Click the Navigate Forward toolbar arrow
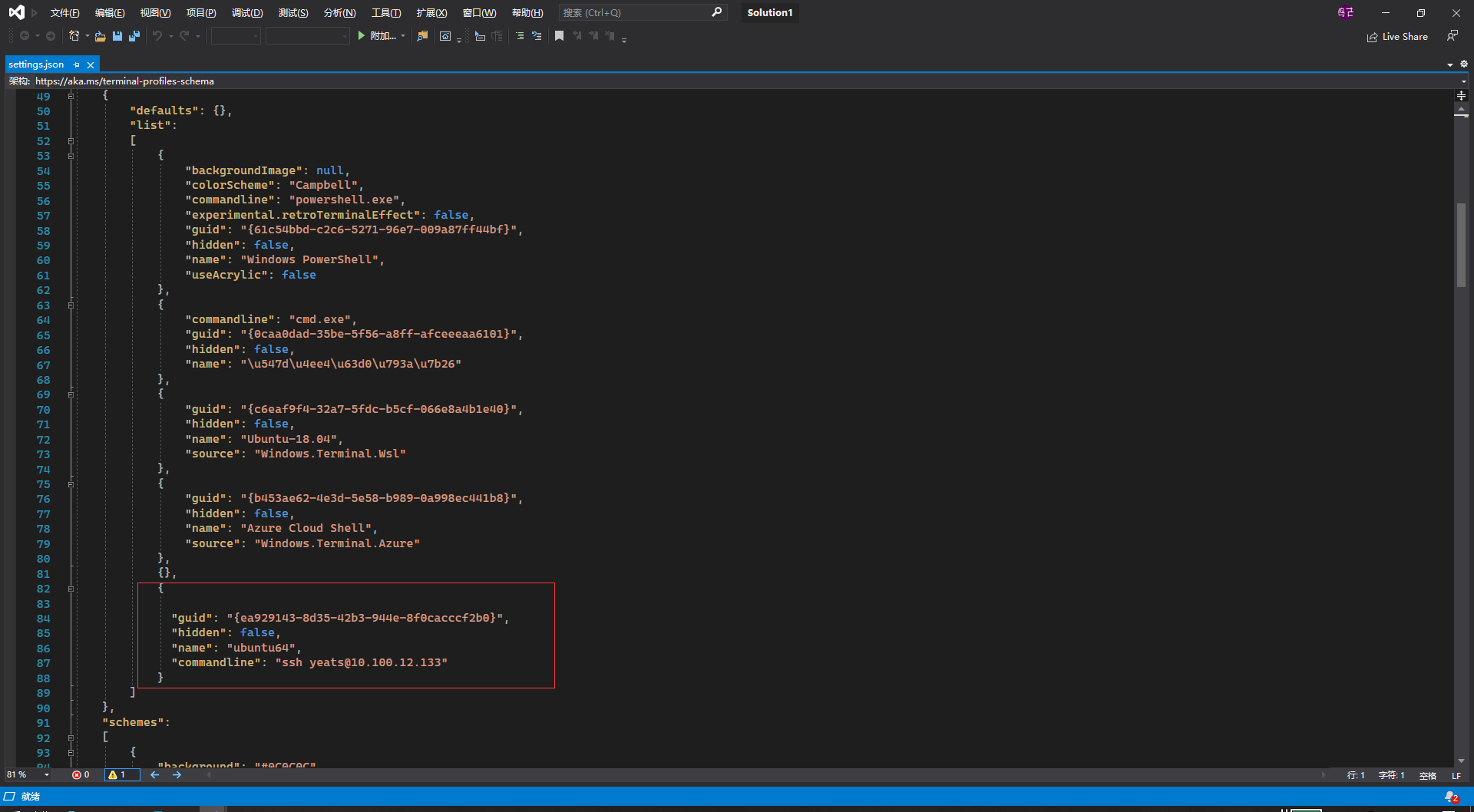Image resolution: width=1474 pixels, height=812 pixels. (51, 36)
